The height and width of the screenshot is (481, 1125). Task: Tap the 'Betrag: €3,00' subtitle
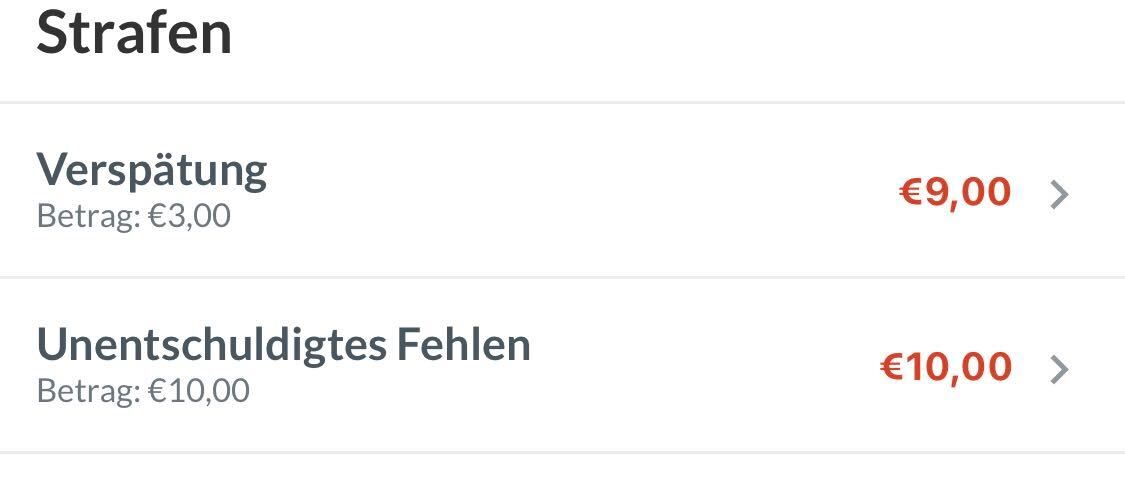point(134,216)
